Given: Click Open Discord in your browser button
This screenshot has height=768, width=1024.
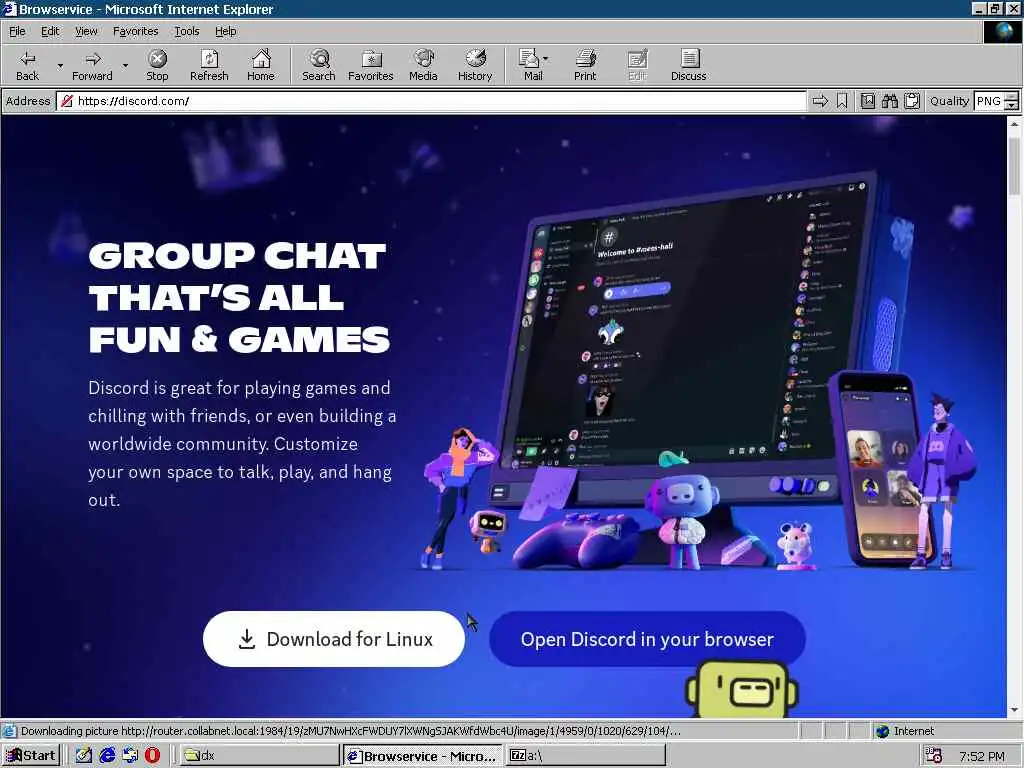Looking at the screenshot, I should [647, 639].
